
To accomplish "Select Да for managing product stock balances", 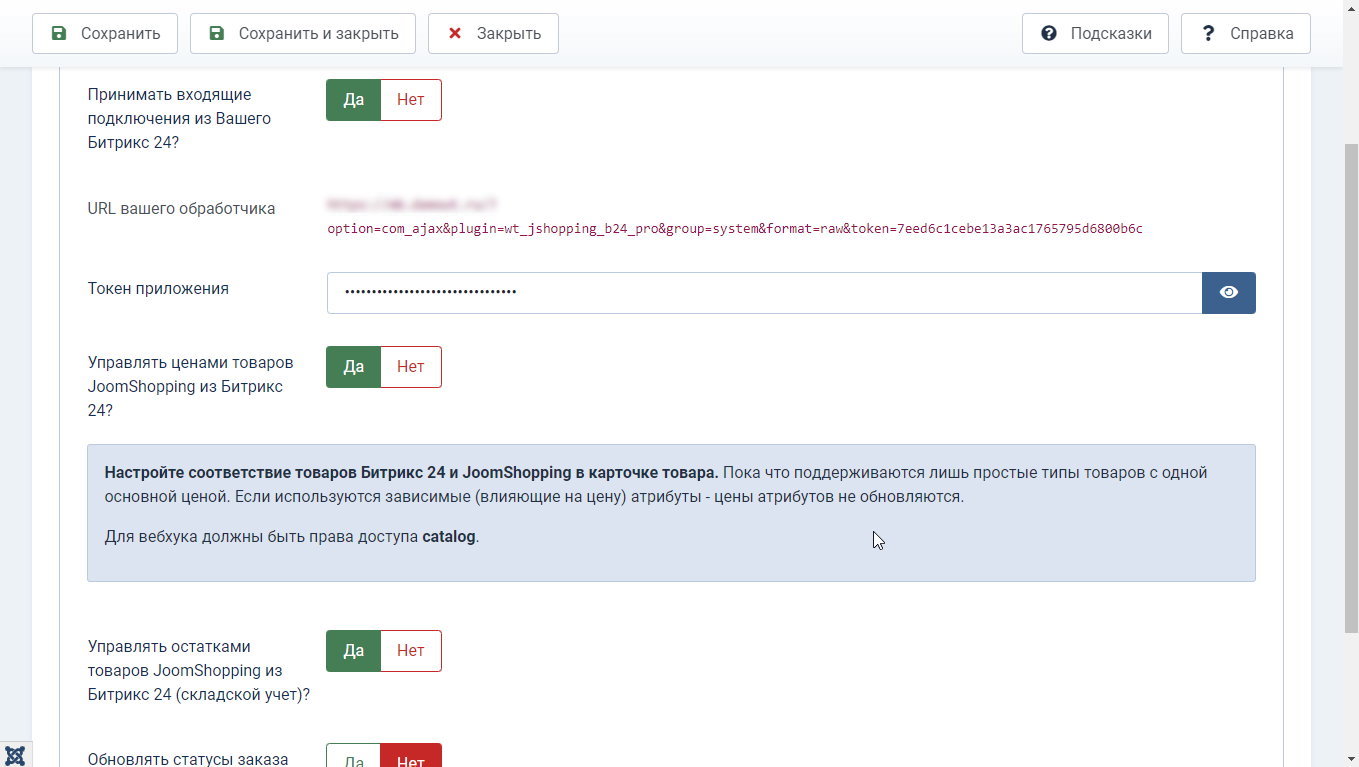I will (x=353, y=651).
